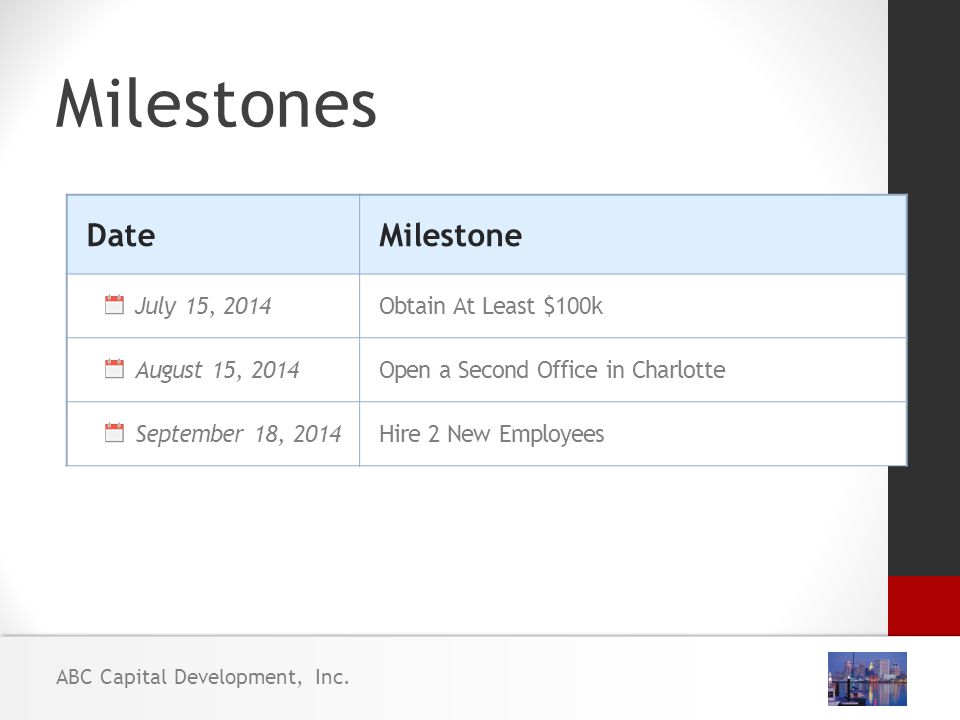Select the September 18, 2014 date text
Viewport: 960px width, 720px height.
[x=238, y=433]
